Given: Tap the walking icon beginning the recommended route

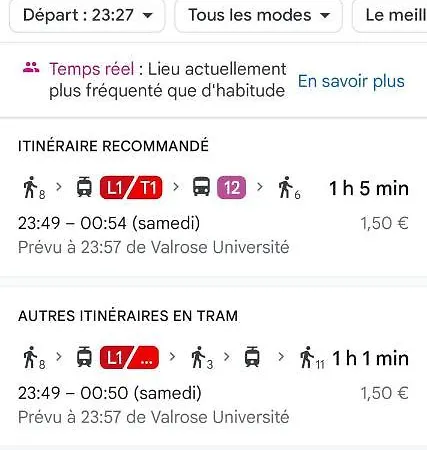Looking at the screenshot, I should click(31, 187).
